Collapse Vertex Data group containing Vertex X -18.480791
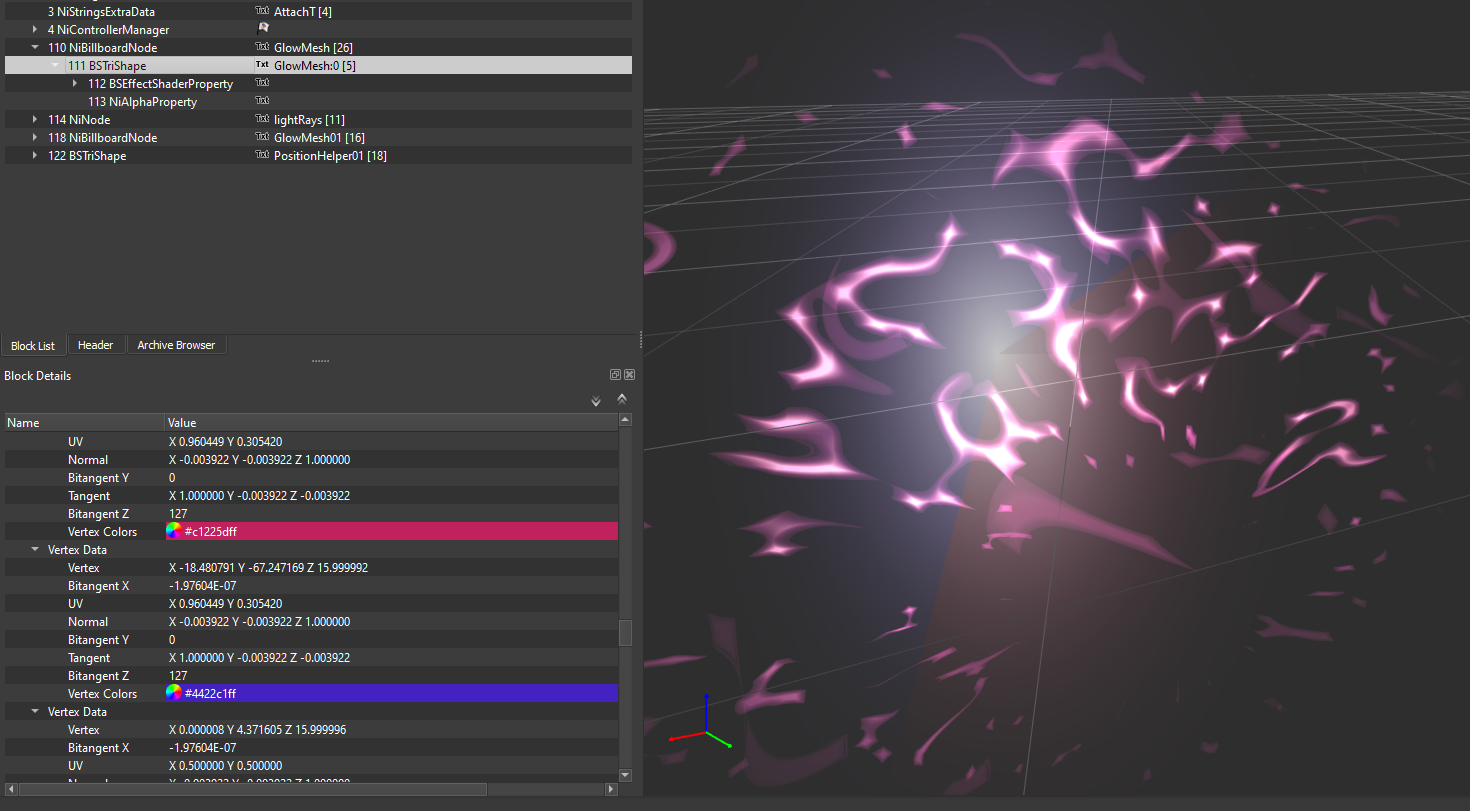The height and width of the screenshot is (811, 1470). click(x=36, y=549)
